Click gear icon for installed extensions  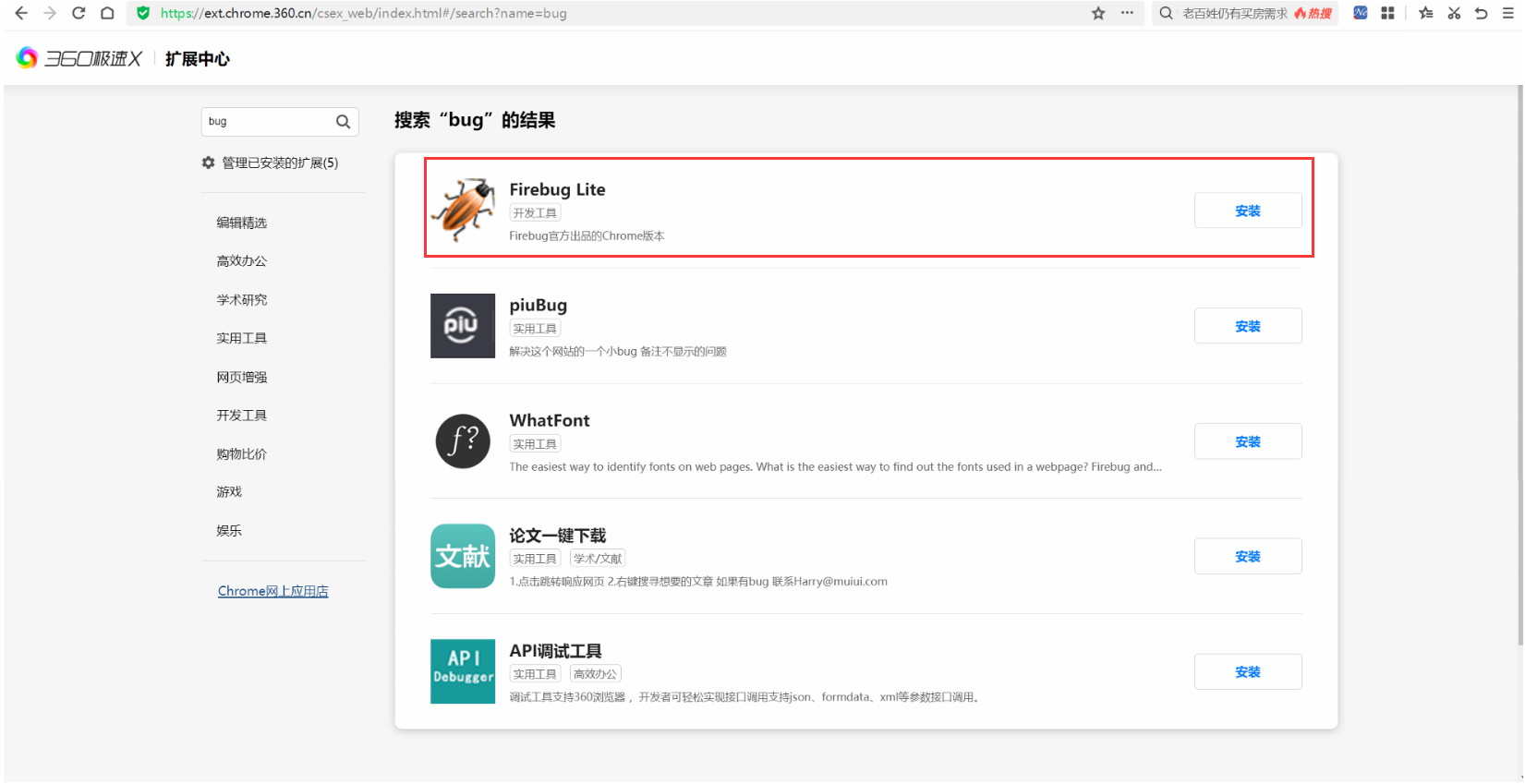(209, 163)
